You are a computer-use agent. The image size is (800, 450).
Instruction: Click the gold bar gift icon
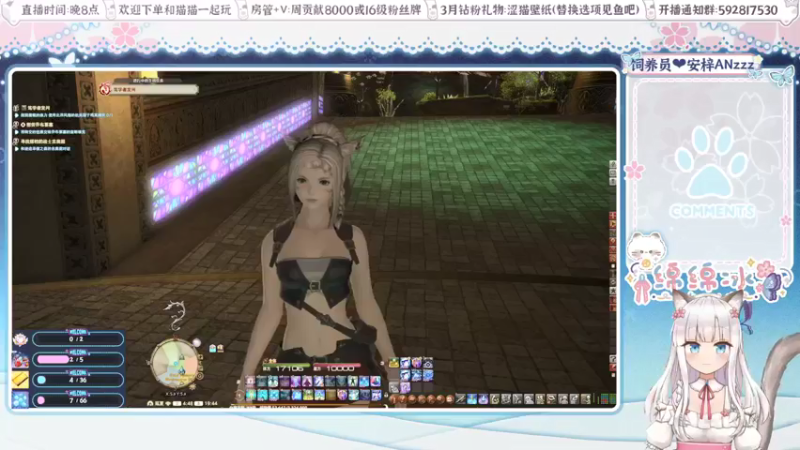pos(20,380)
